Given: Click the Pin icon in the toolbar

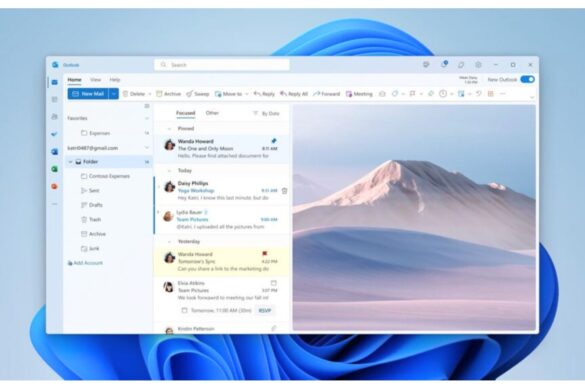Looking at the screenshot, I should 431,94.
